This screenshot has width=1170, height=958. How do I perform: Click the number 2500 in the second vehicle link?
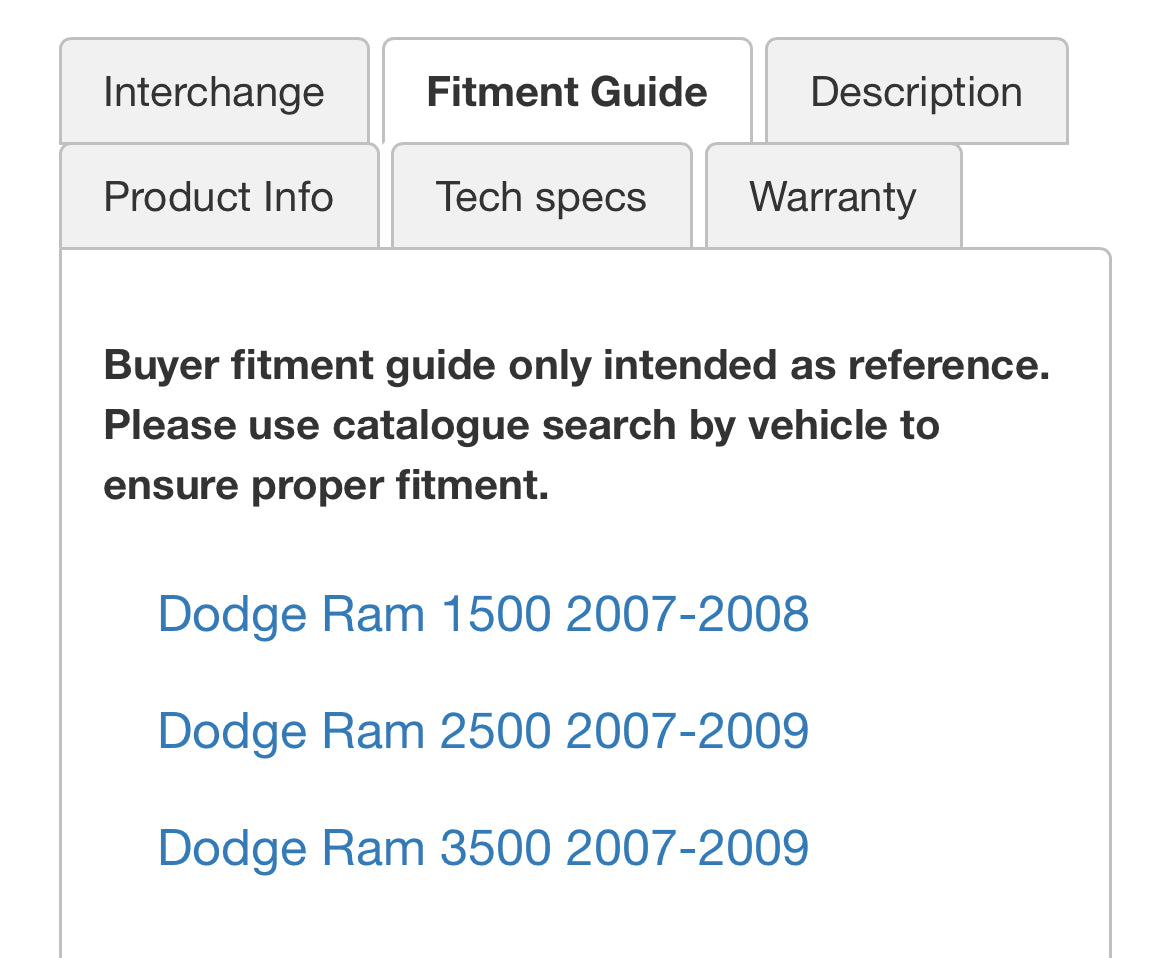(x=495, y=730)
